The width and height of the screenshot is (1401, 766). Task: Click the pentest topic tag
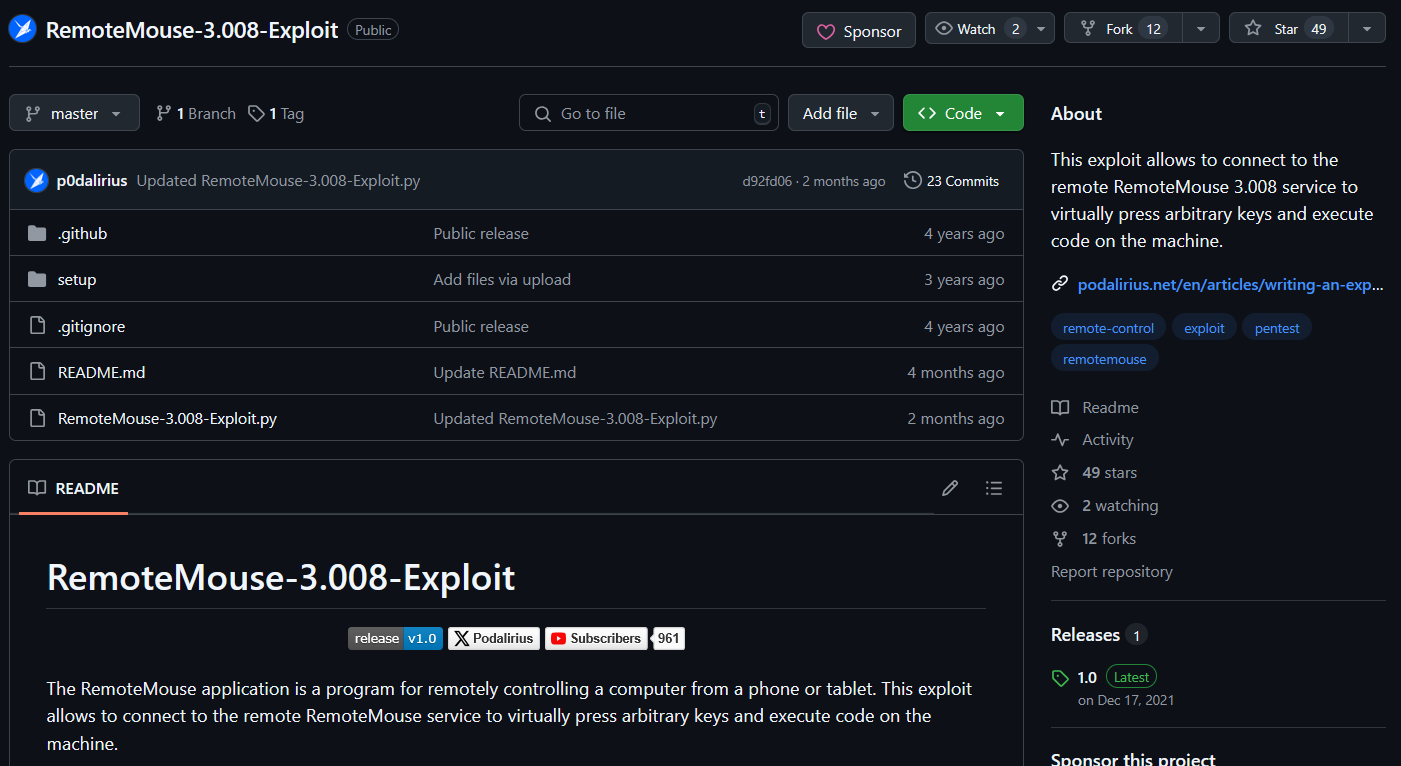coord(1277,328)
